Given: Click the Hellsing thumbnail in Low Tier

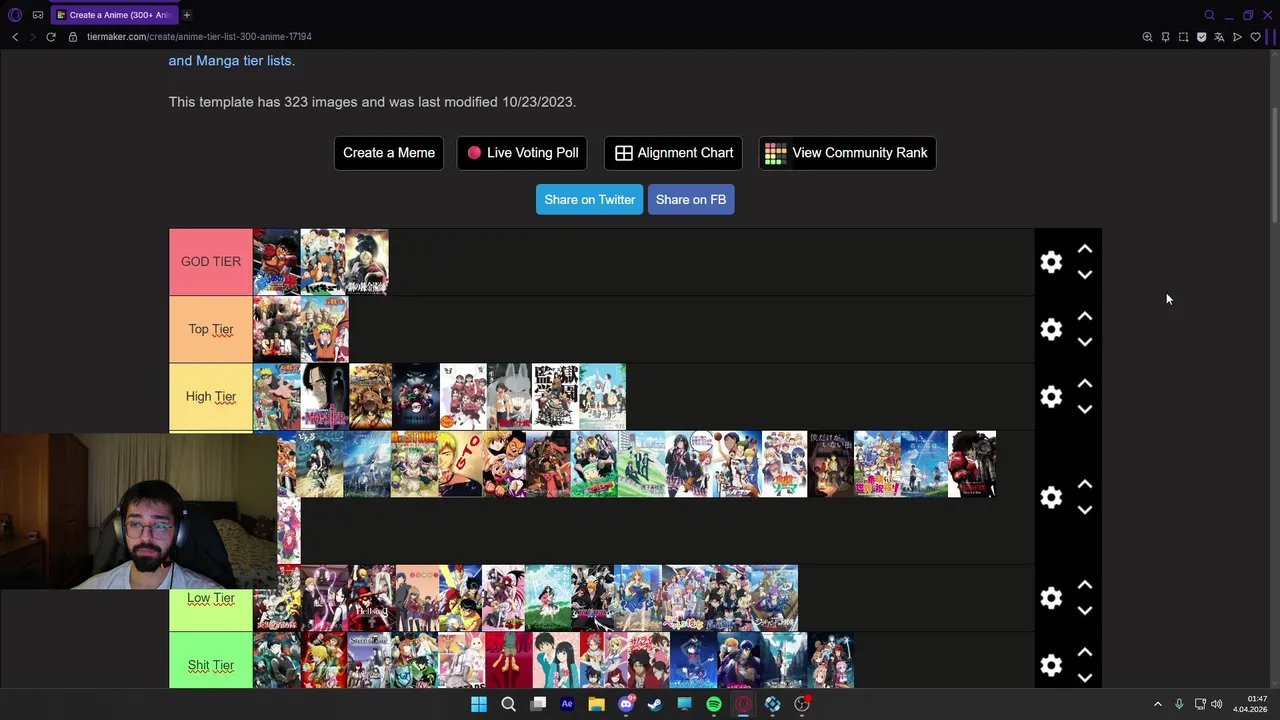Looking at the screenshot, I should point(372,598).
